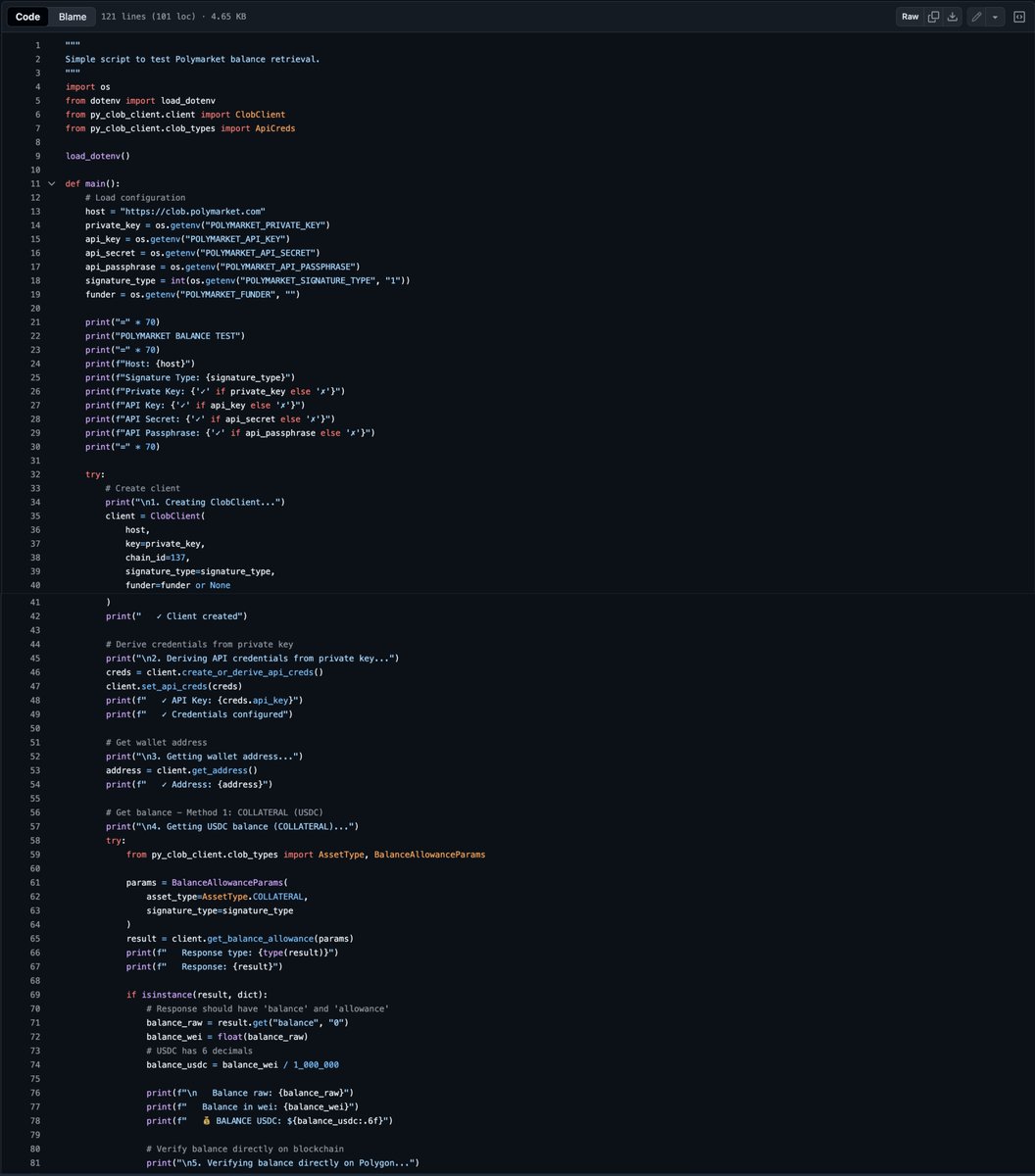Select line number 81
Viewport: 1035px width, 1176px height.
pos(35,1162)
